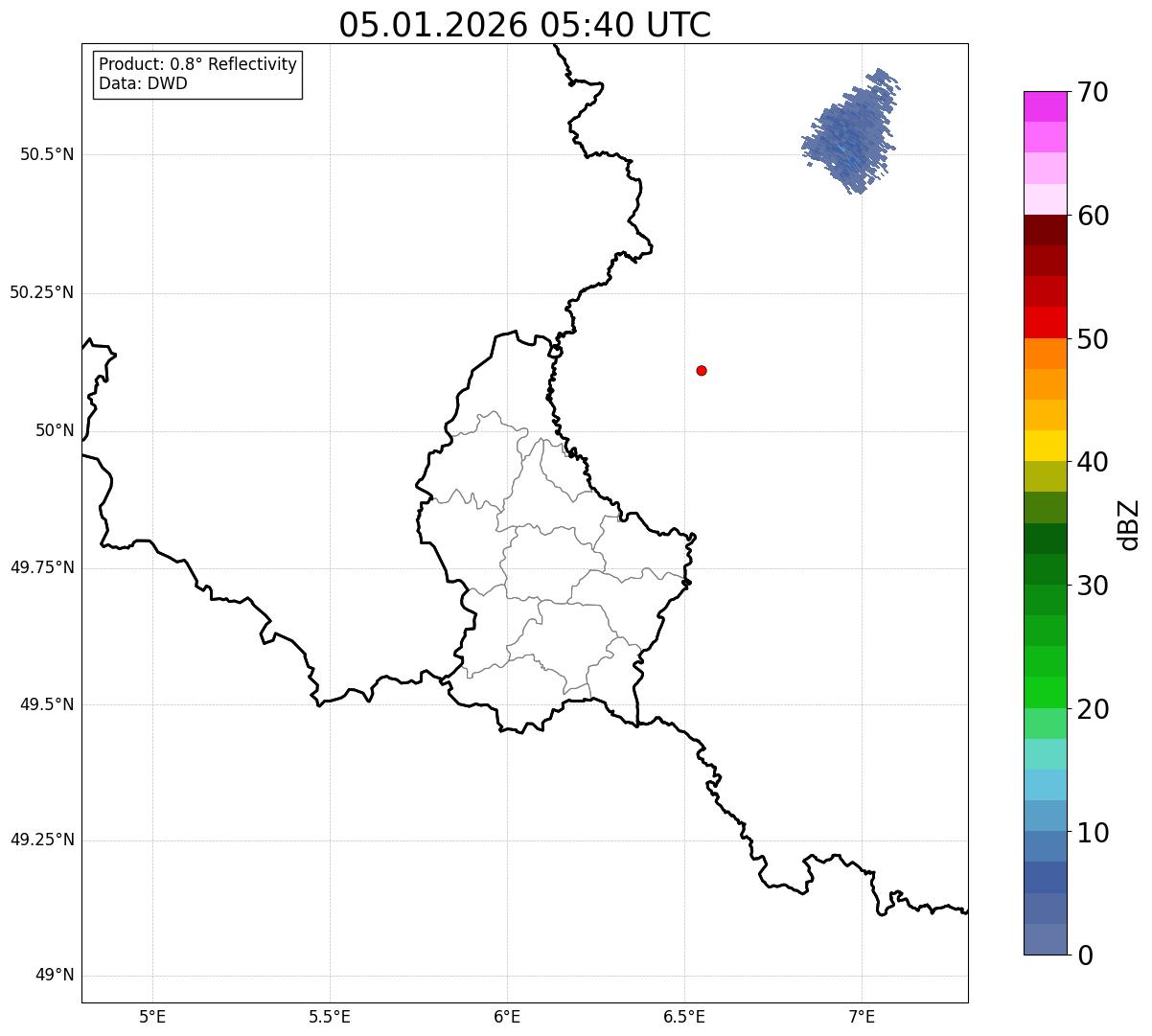This screenshot has height=1036, width=1152.
Task: Click the 6.5°E longitude label
Action: coord(684,1016)
